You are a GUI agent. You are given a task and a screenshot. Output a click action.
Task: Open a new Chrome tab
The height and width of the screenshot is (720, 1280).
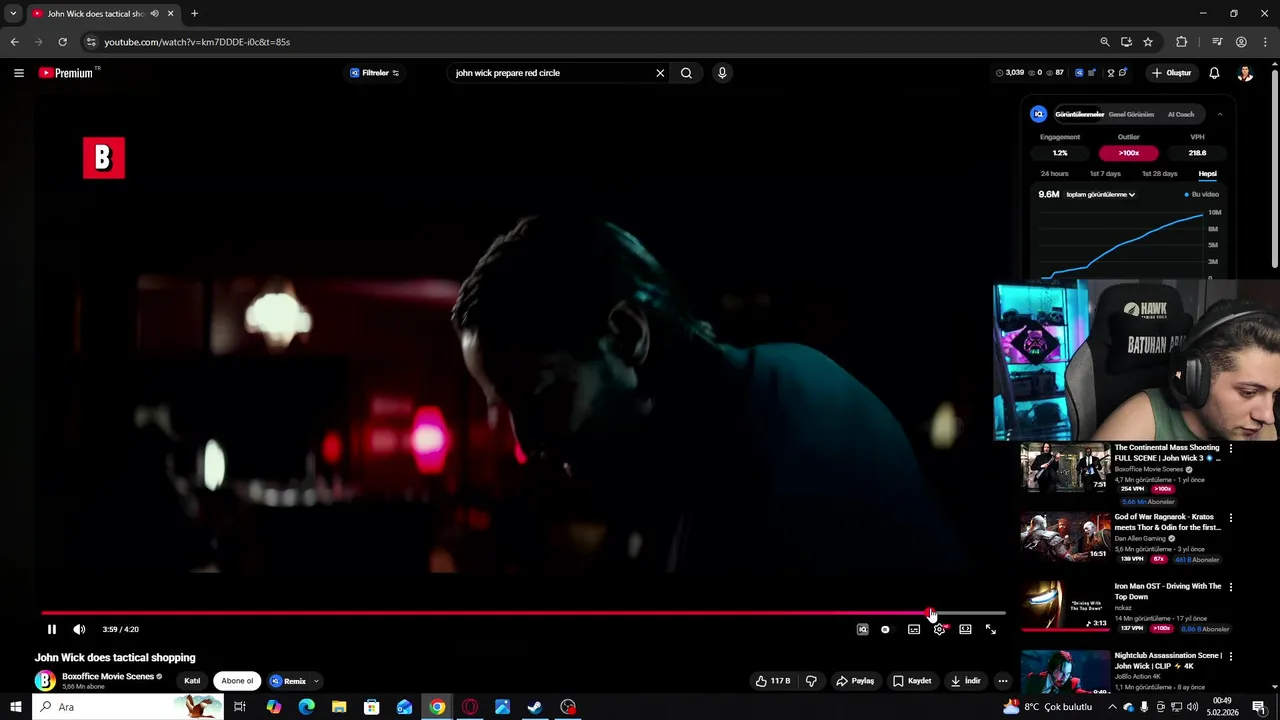pos(194,14)
